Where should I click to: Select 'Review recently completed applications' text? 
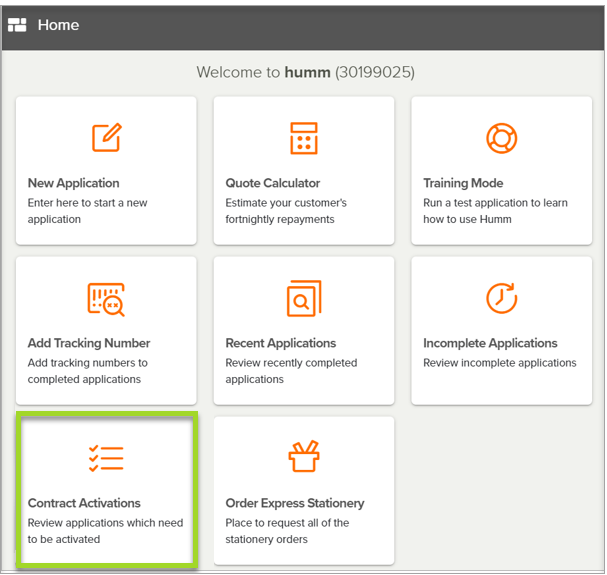pyautogui.click(x=291, y=371)
